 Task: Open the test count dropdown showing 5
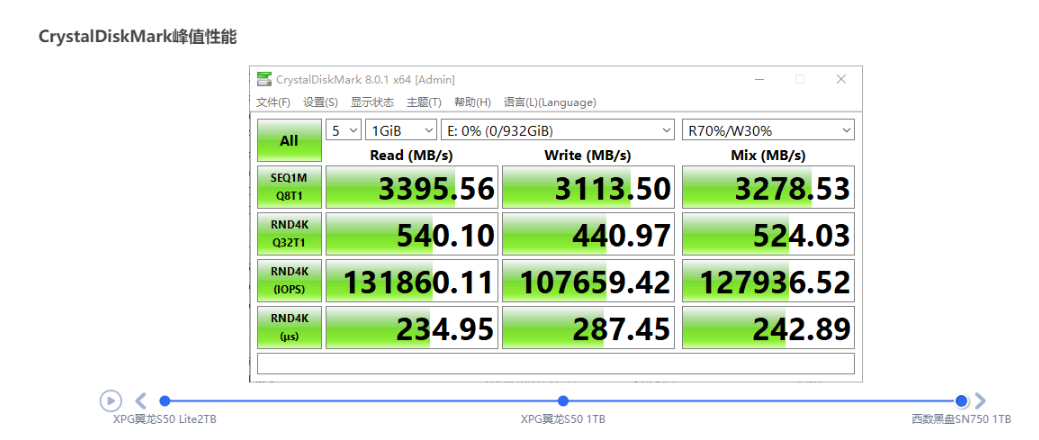pos(343,131)
